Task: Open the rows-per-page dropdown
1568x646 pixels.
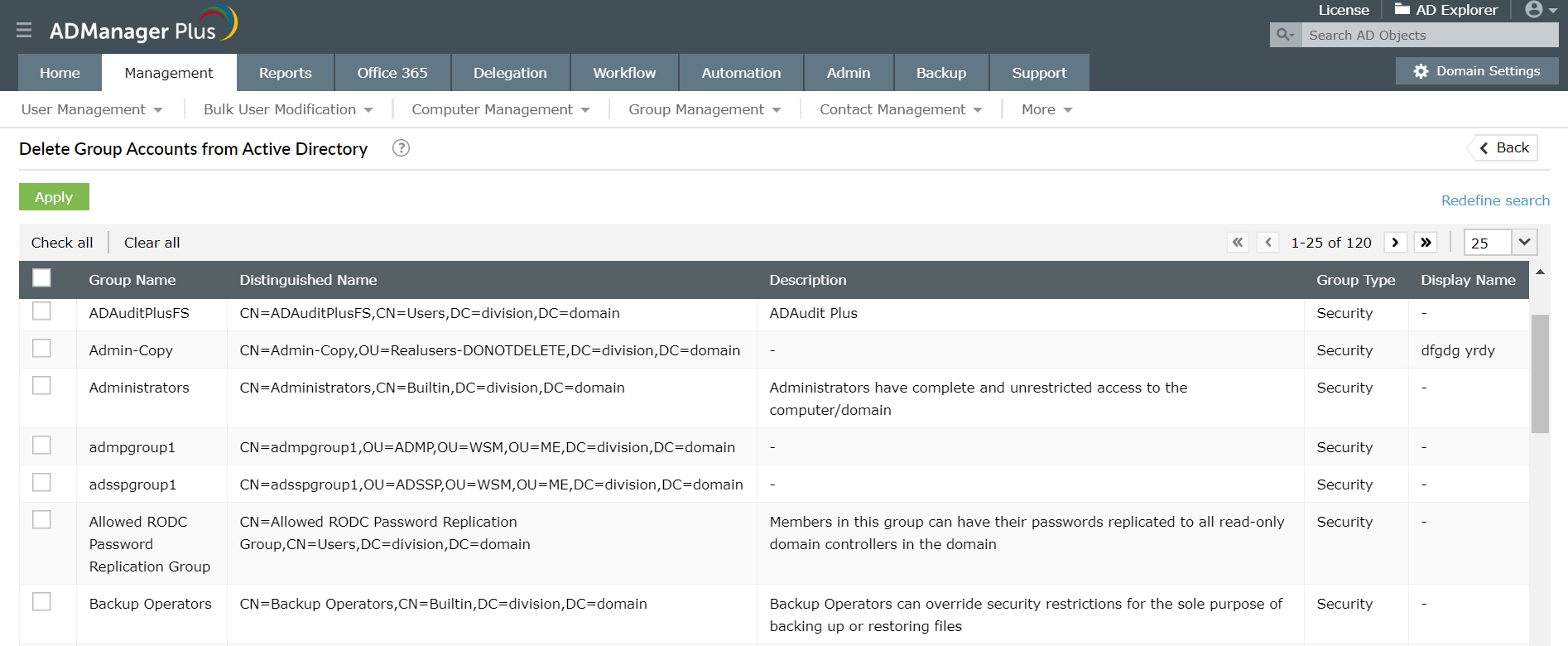Action: point(1523,243)
